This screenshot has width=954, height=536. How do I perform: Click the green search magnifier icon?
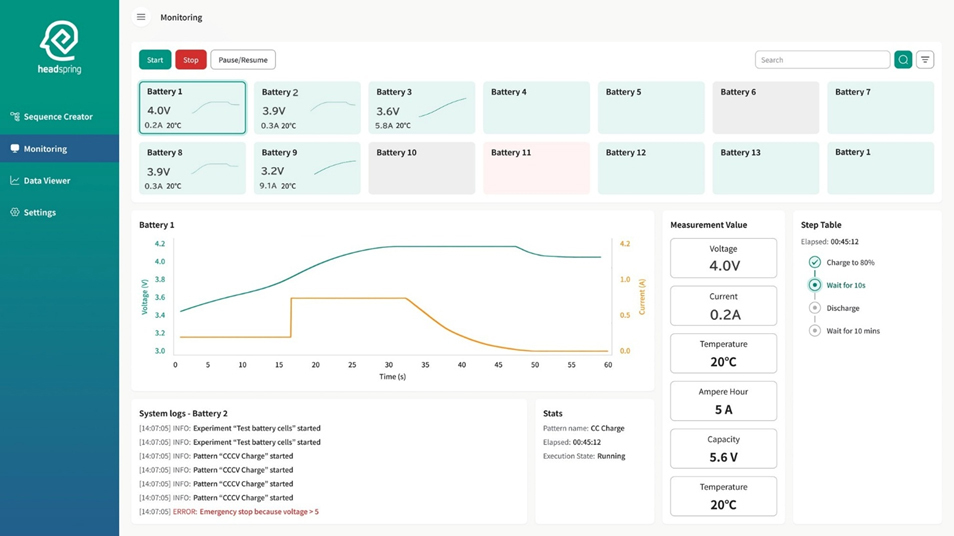pyautogui.click(x=903, y=60)
